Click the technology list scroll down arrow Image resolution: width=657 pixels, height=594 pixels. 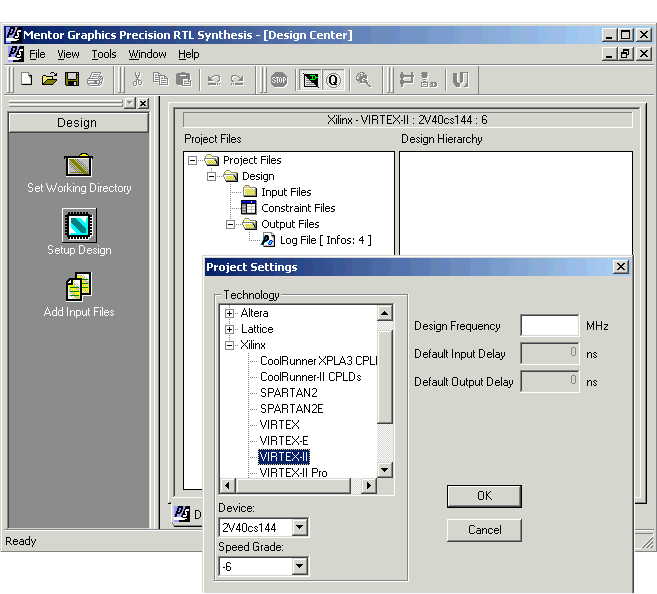pyautogui.click(x=384, y=469)
